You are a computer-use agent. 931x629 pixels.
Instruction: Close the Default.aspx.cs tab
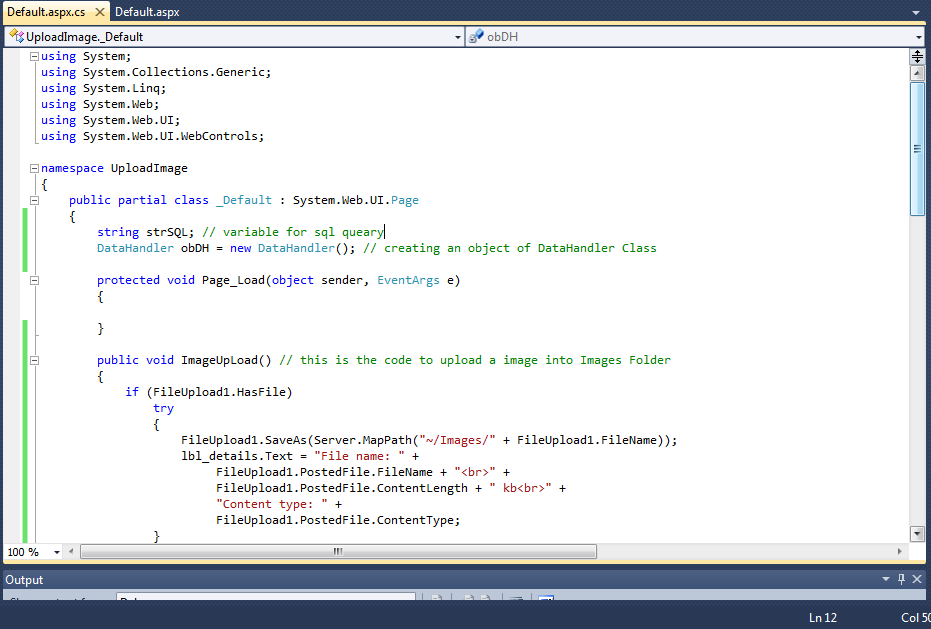100,12
